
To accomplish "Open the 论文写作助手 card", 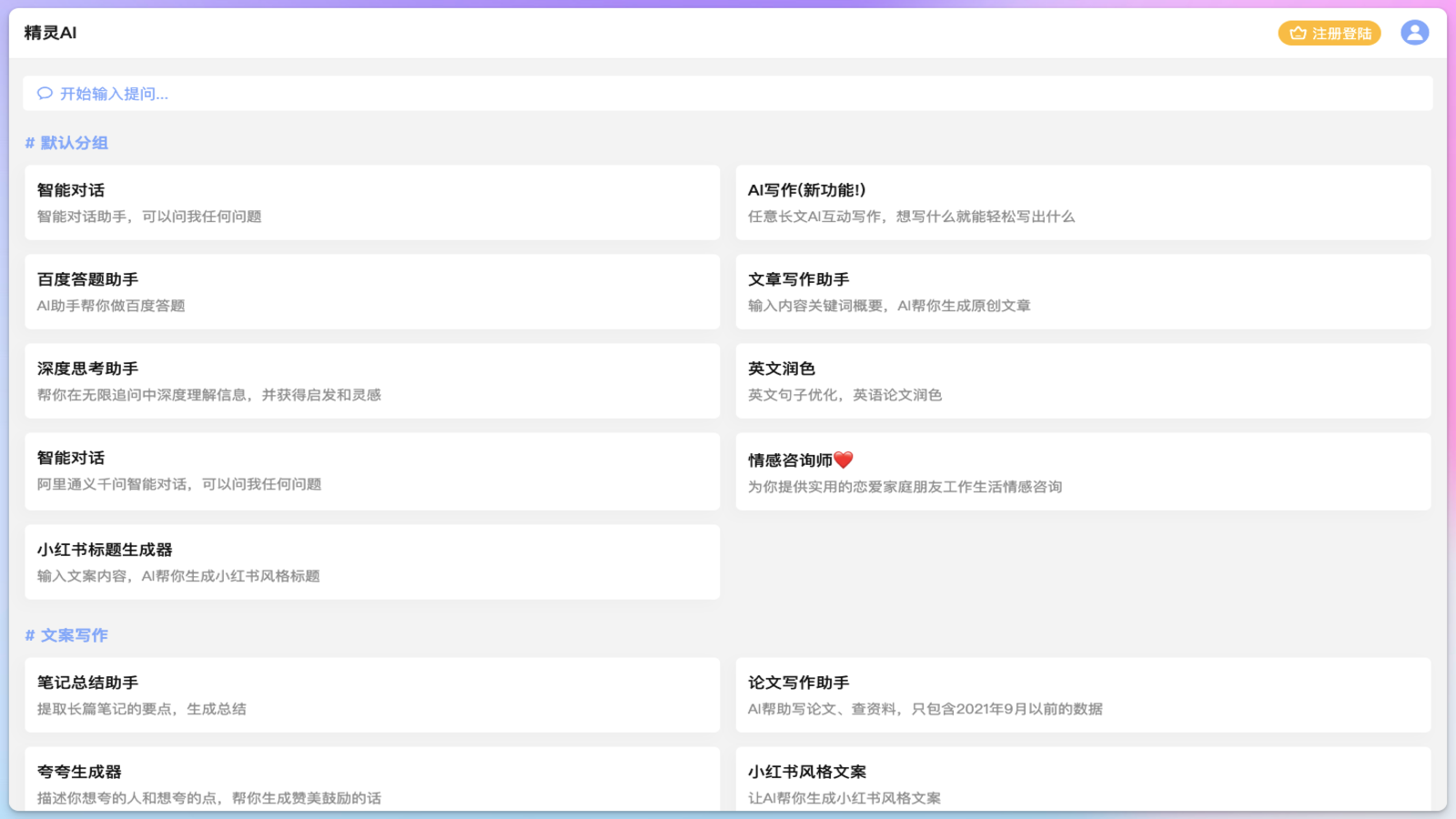I will [1083, 695].
